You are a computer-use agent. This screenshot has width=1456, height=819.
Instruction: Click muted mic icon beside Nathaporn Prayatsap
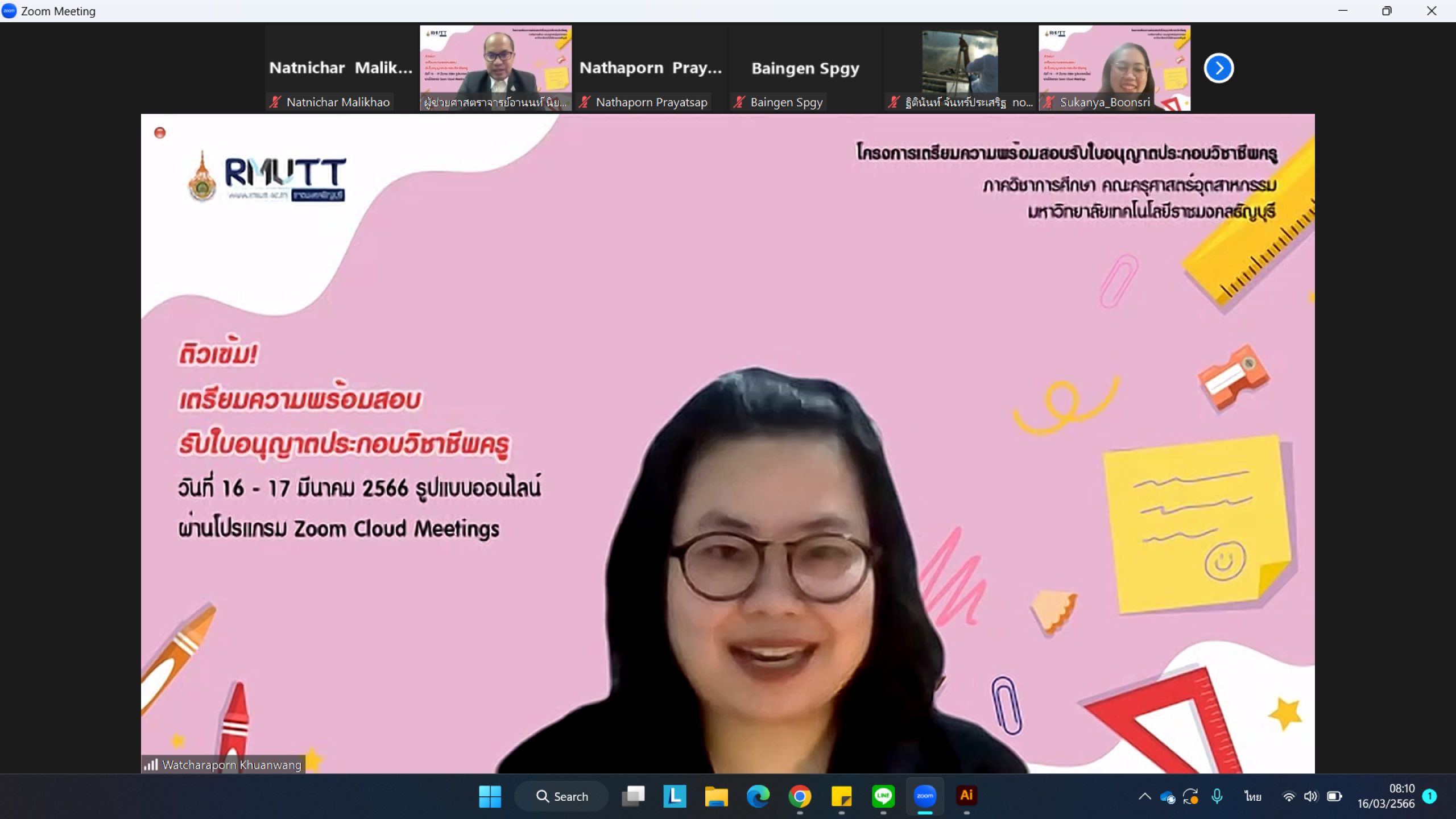[585, 102]
